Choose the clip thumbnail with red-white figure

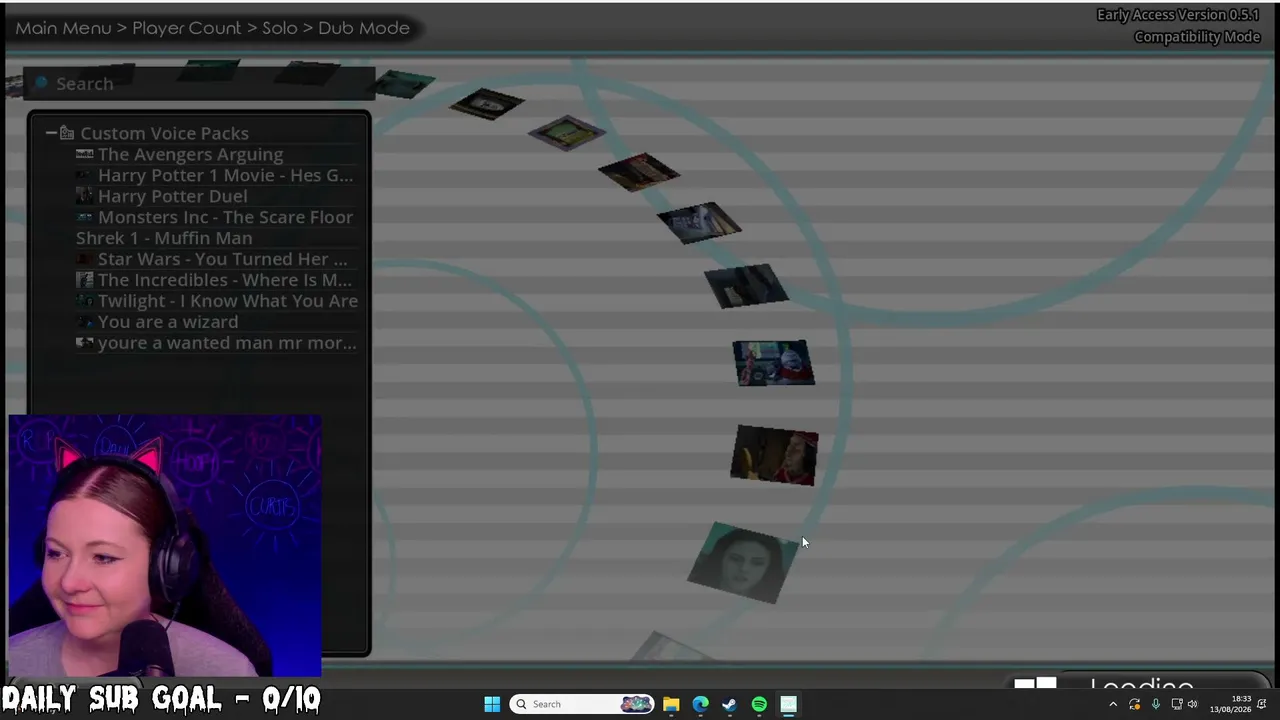coord(774,363)
